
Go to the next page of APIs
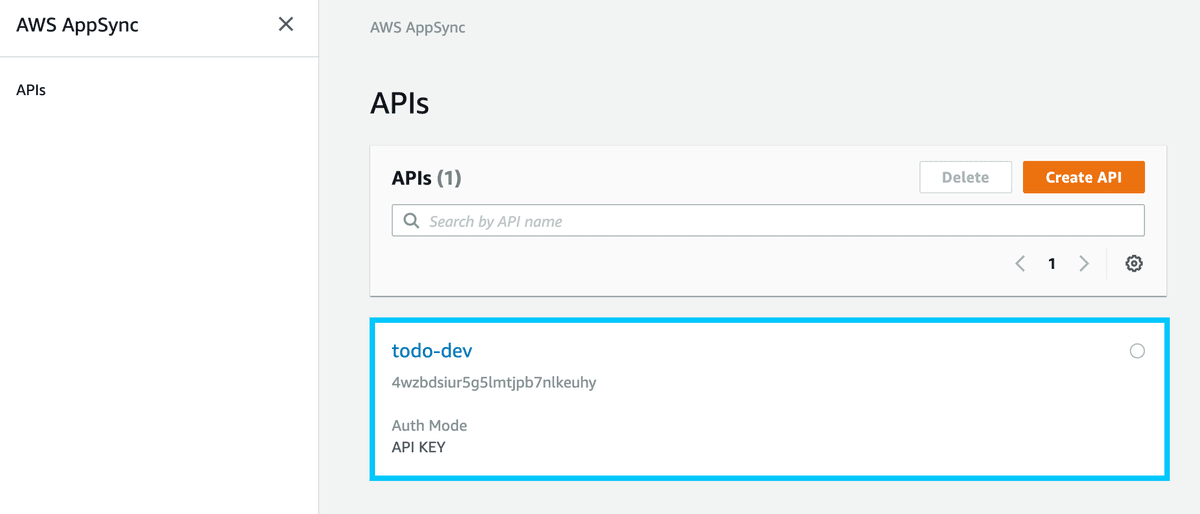(x=1084, y=264)
